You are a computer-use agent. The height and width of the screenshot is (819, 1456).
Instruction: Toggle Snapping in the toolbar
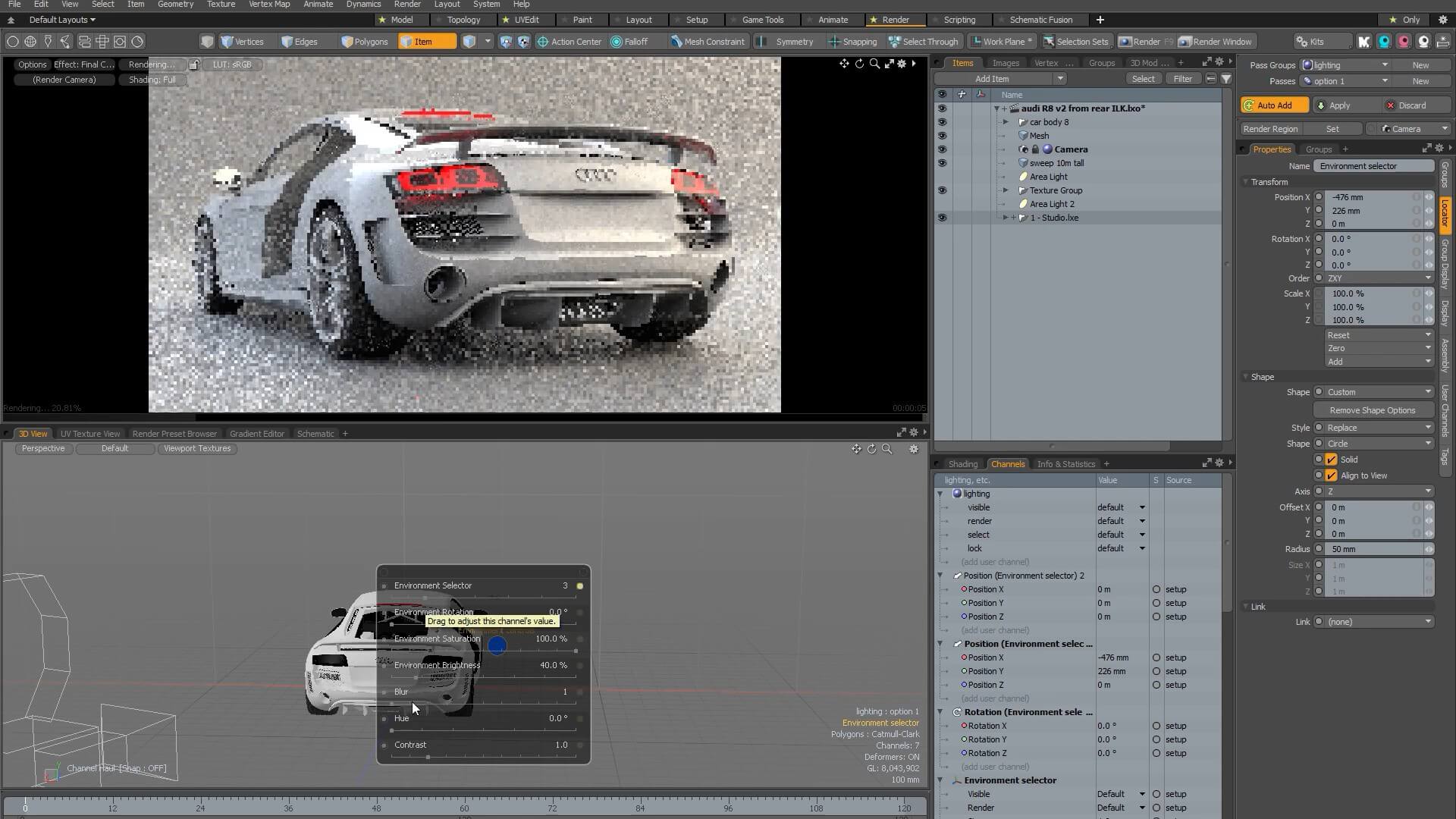pos(853,42)
